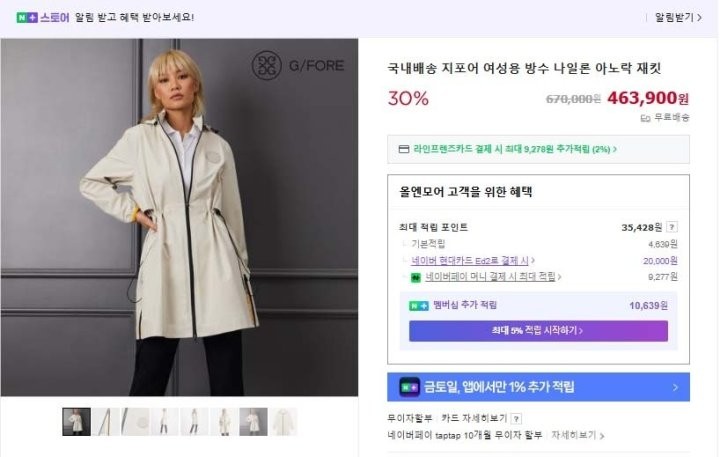Screen dimensions: 720x457
Task: Click 최대 5% 적립 시작하기 button
Action: coord(538,331)
